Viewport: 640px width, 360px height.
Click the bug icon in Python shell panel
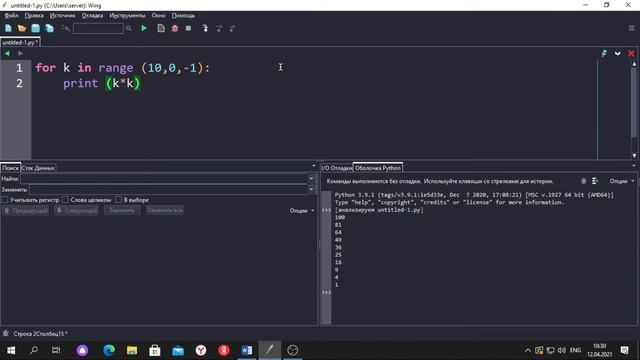[584, 181]
